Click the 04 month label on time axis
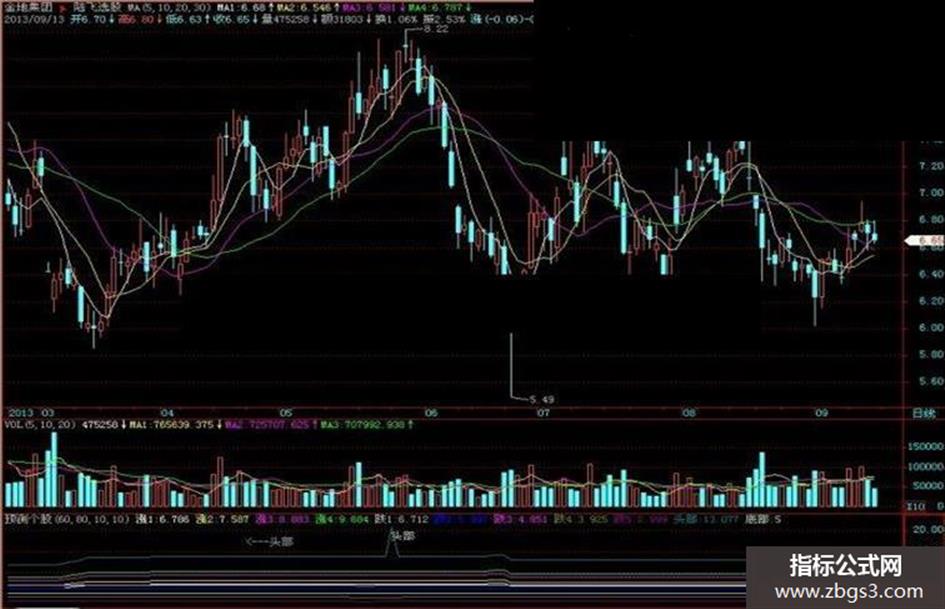The image size is (945, 609). [167, 413]
